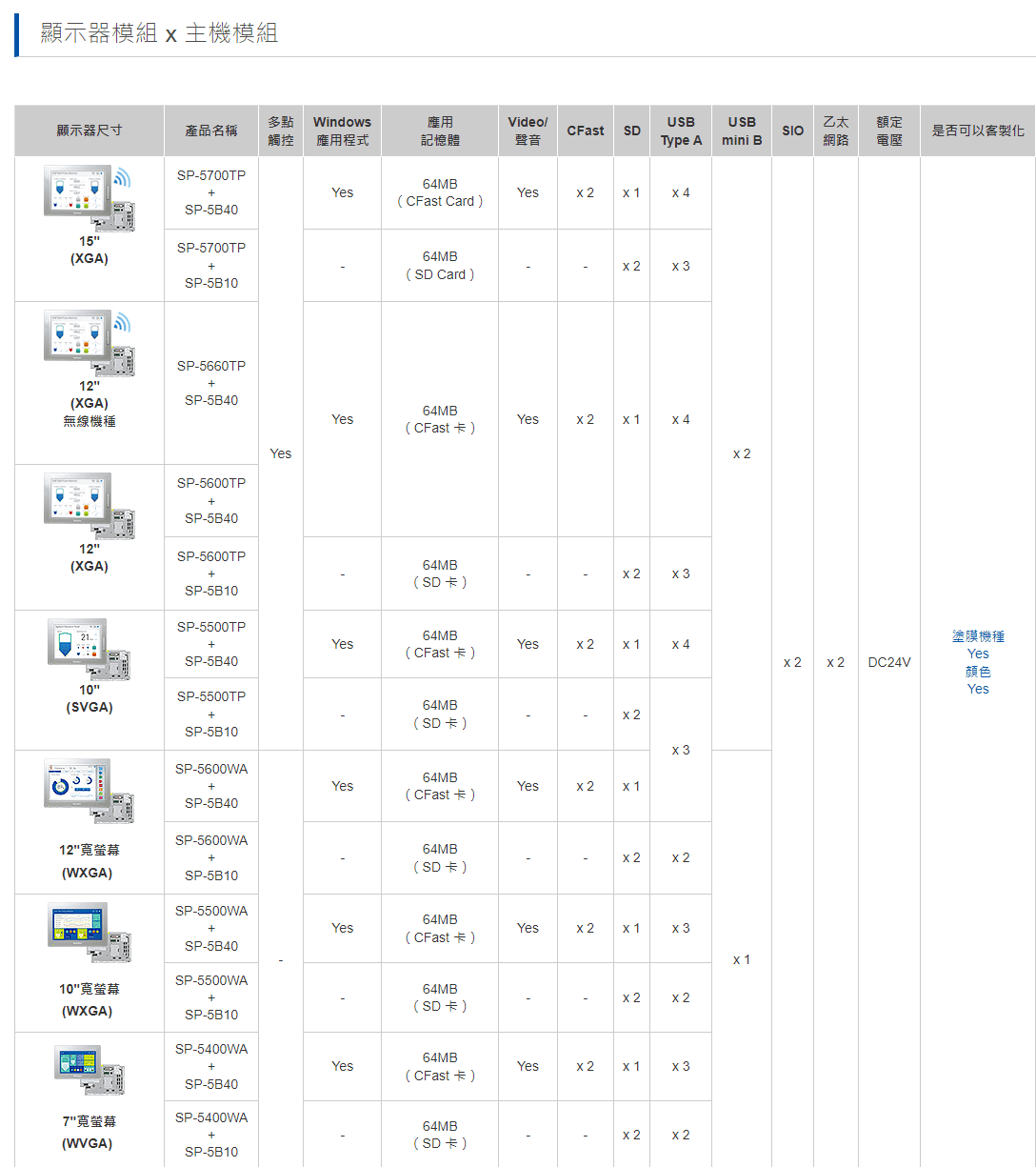The height and width of the screenshot is (1167, 1036).
Task: Click the 64MB ( CFast Card ) cell
Action: coord(440,192)
